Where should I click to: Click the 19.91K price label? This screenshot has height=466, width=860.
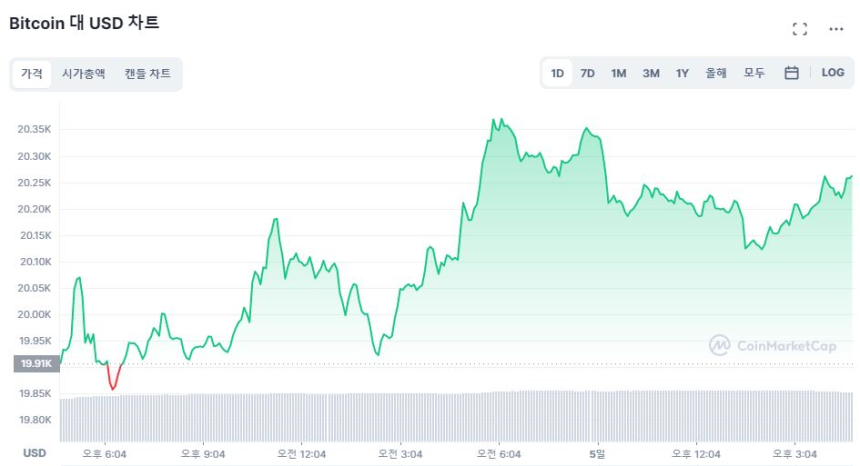click(x=35, y=364)
